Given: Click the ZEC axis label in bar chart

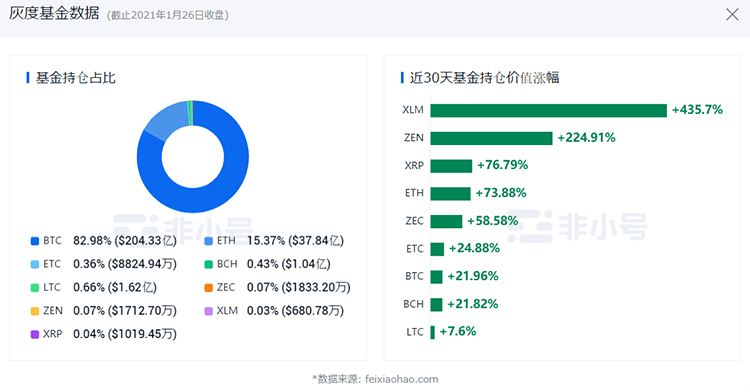Looking at the screenshot, I should pos(414,221).
